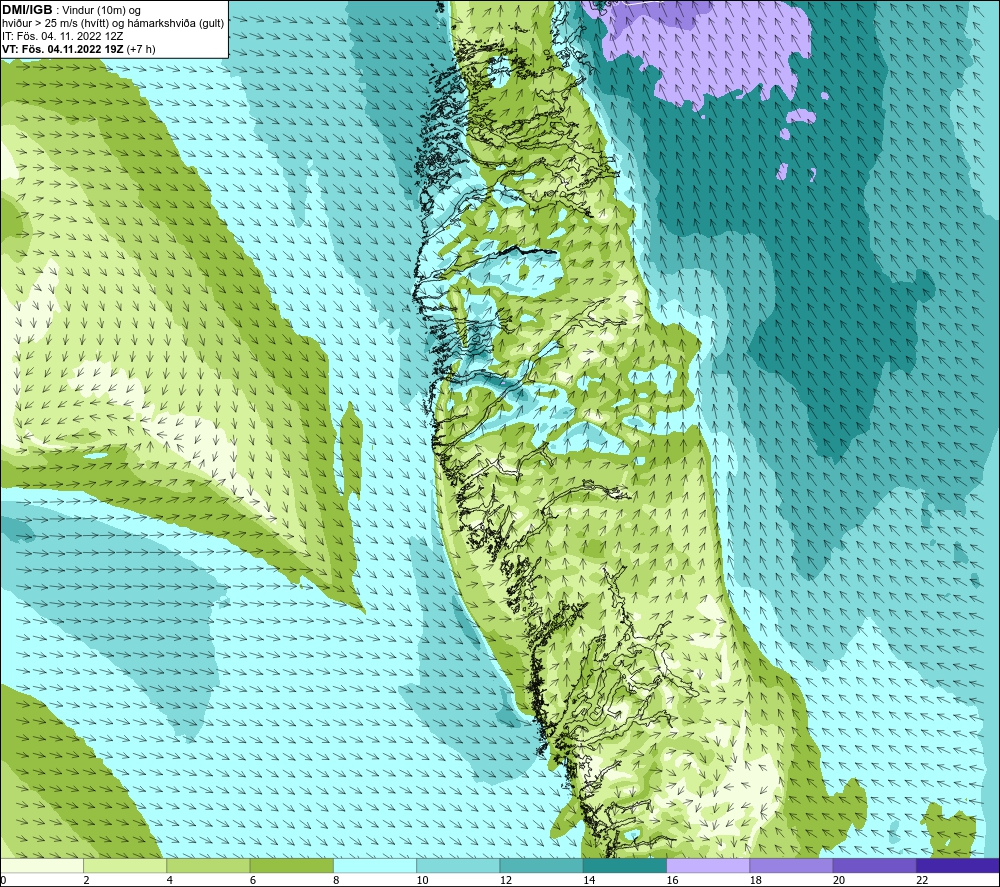Viewport: 1000px width, 887px height.
Task: Click the legend scale label '2'
Action: (x=86, y=880)
